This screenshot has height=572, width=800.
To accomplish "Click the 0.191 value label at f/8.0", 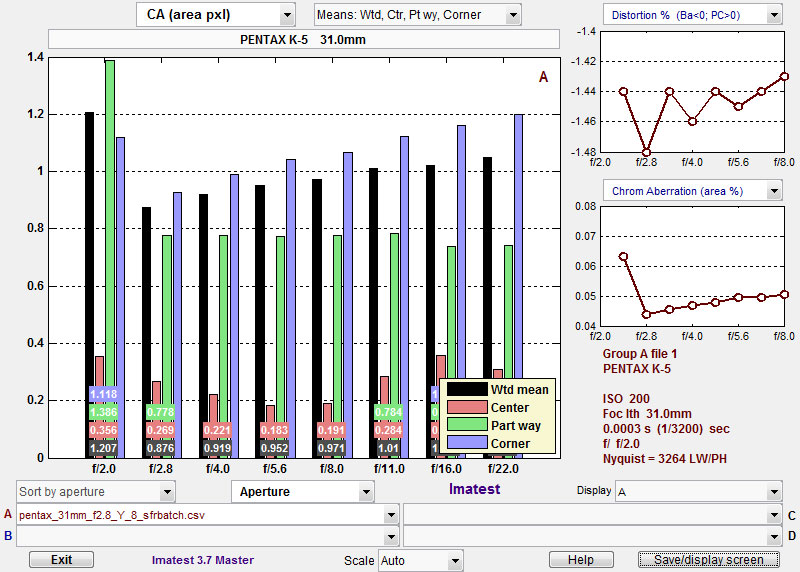I will click(x=331, y=430).
